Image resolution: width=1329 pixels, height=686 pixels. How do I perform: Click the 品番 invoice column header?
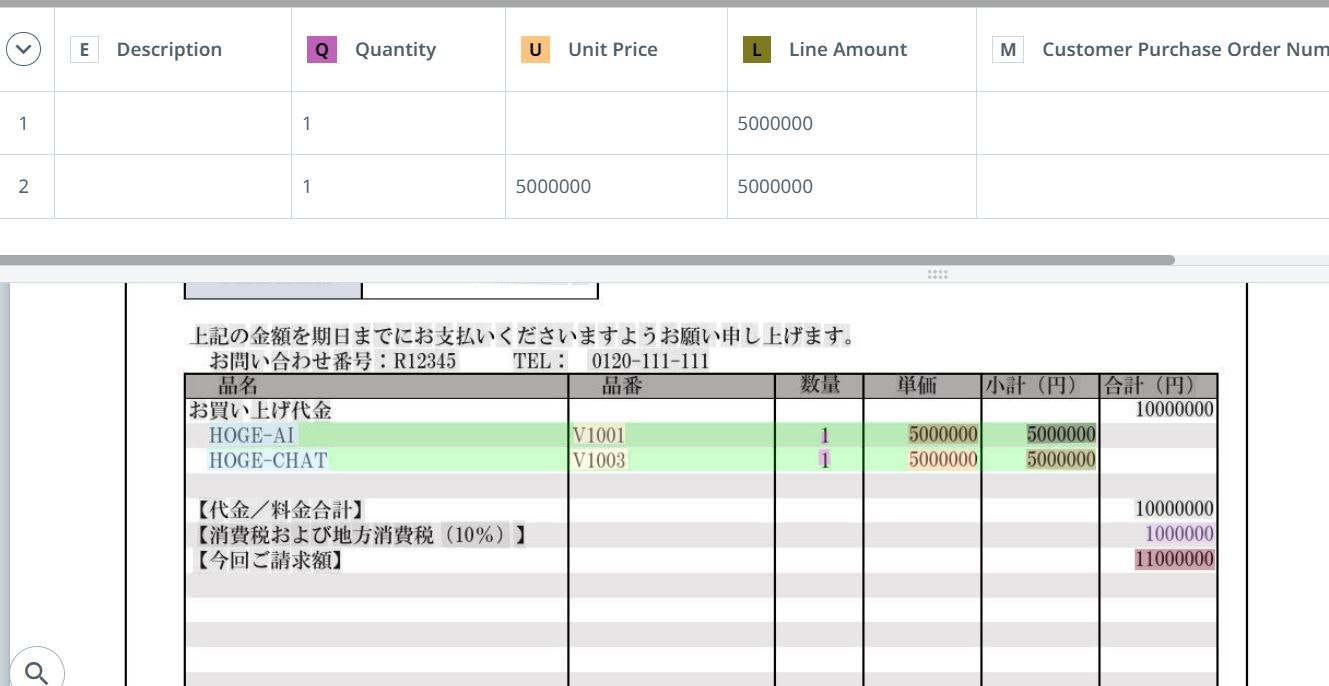621,385
